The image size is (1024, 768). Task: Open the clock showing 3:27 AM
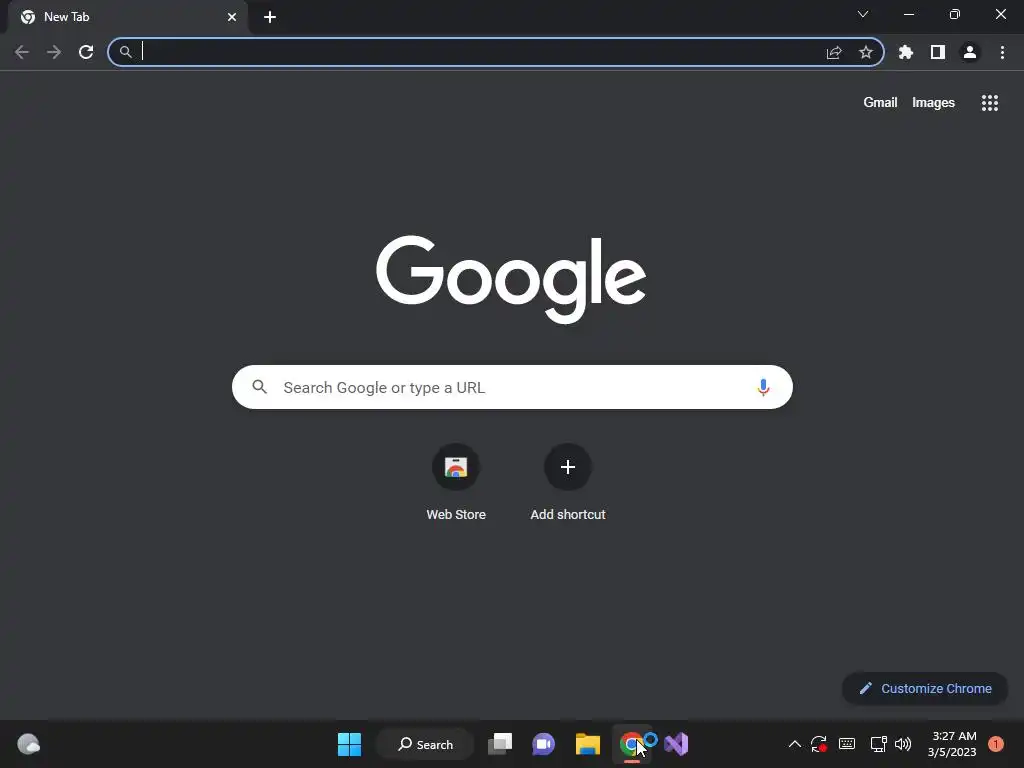click(952, 744)
